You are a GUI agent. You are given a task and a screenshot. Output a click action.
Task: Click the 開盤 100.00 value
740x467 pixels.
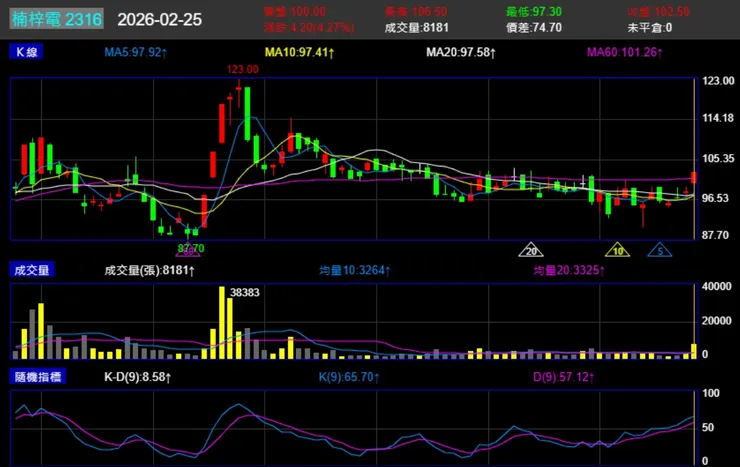(x=295, y=11)
